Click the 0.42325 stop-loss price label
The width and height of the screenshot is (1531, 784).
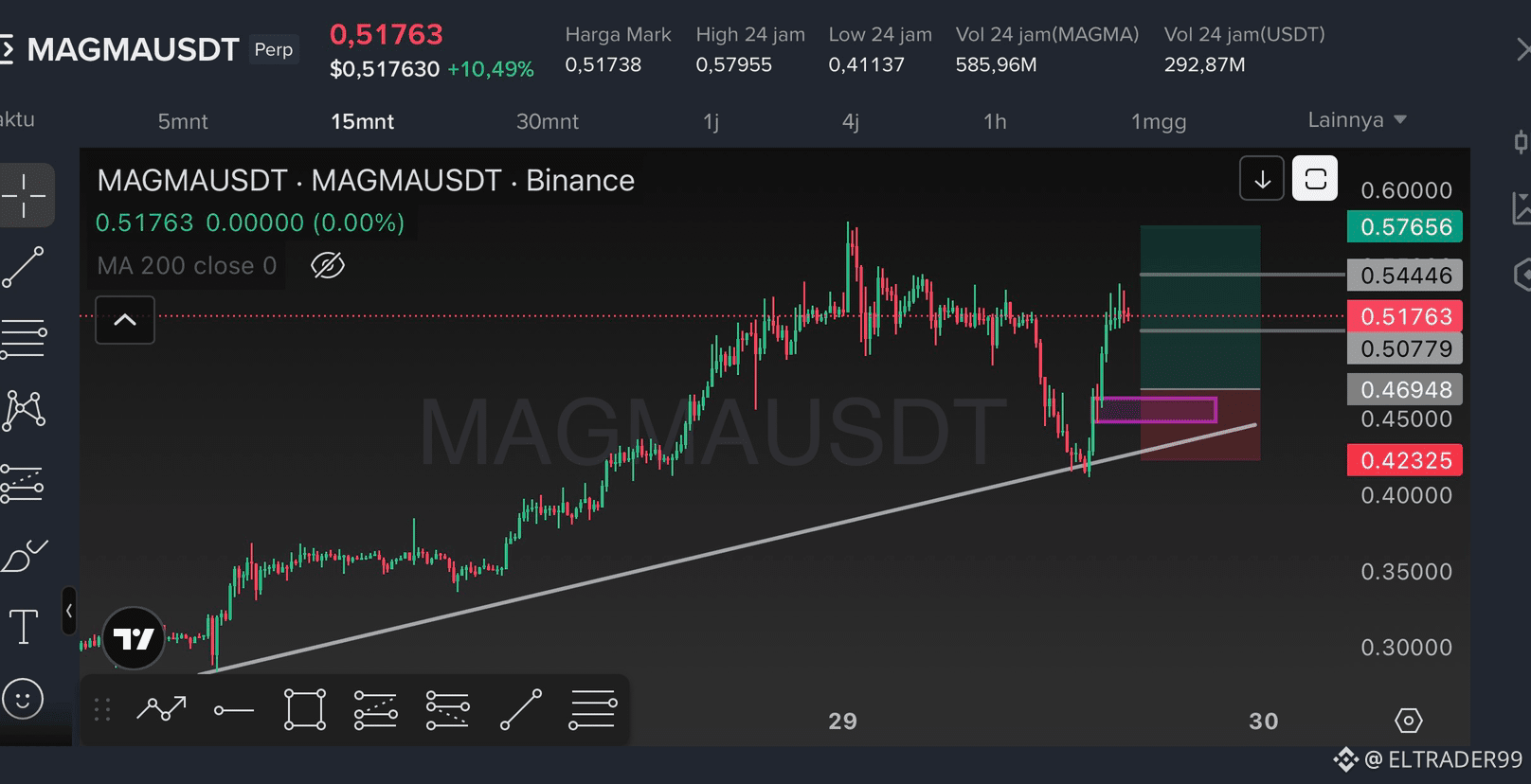point(1405,460)
